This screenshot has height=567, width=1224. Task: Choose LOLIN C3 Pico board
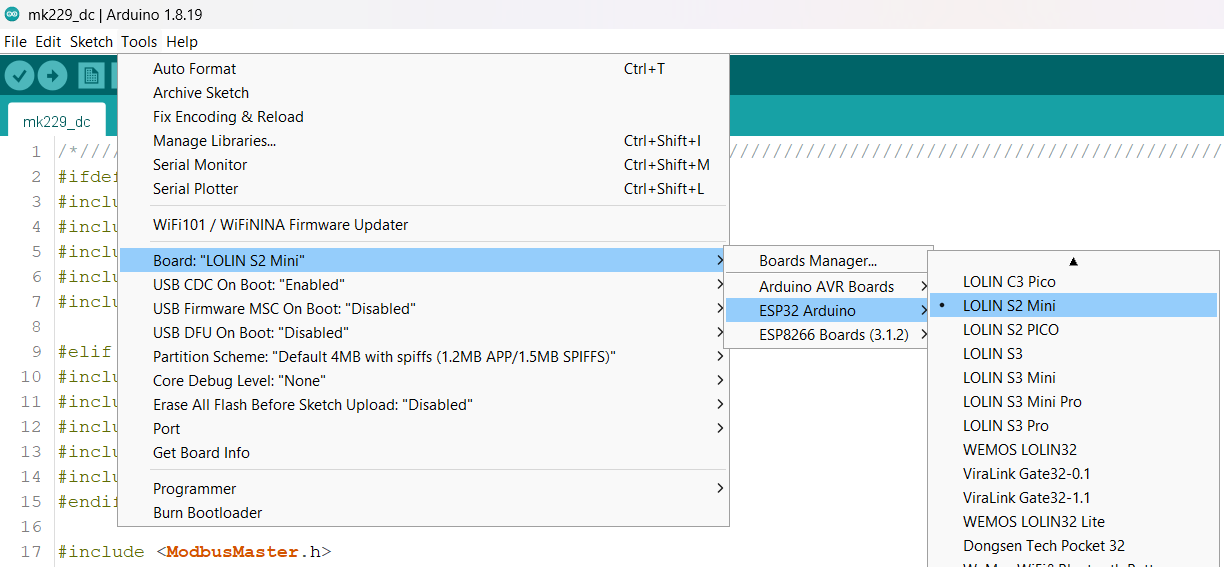[1009, 282]
